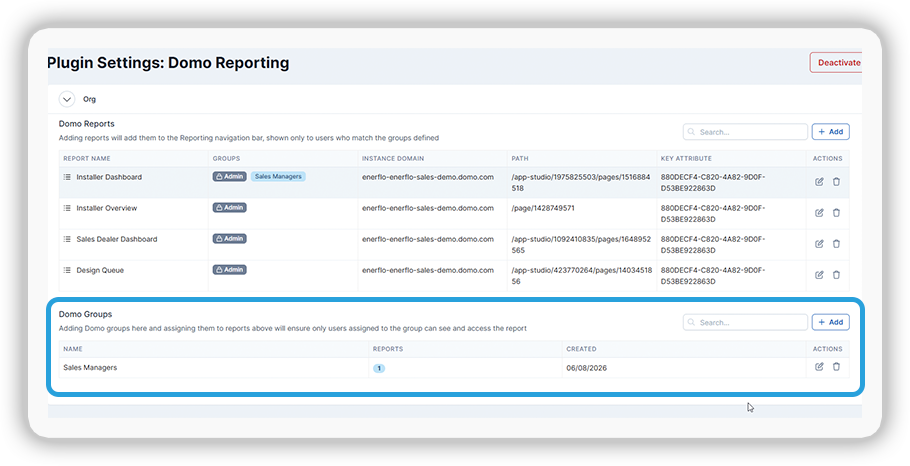Click the Admin tag on Design Queue

[229, 269]
